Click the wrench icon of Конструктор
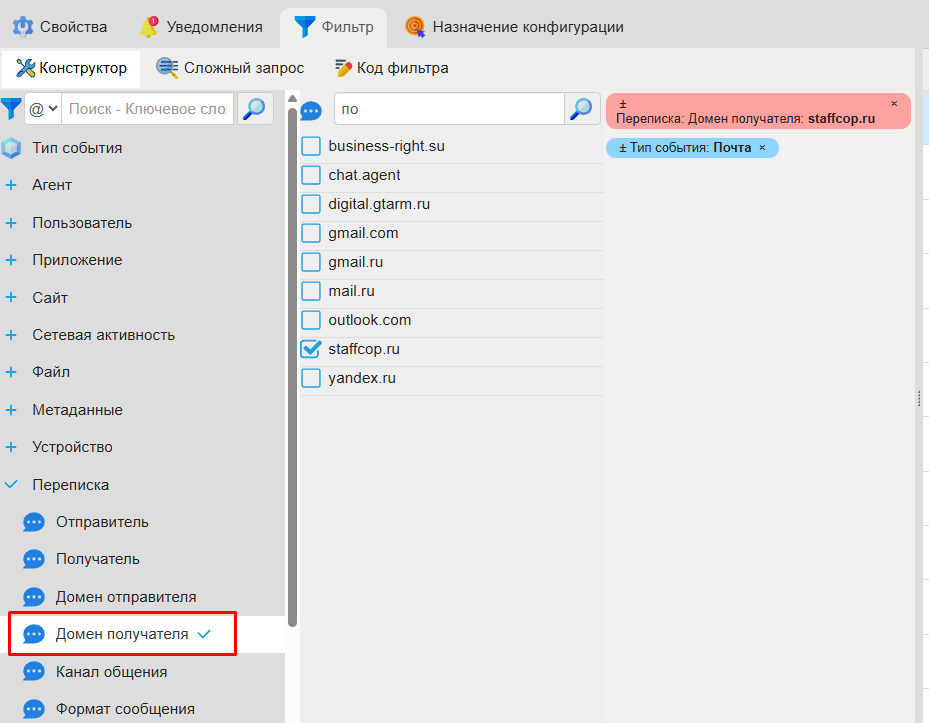Screen dimensions: 929x723 pos(25,68)
